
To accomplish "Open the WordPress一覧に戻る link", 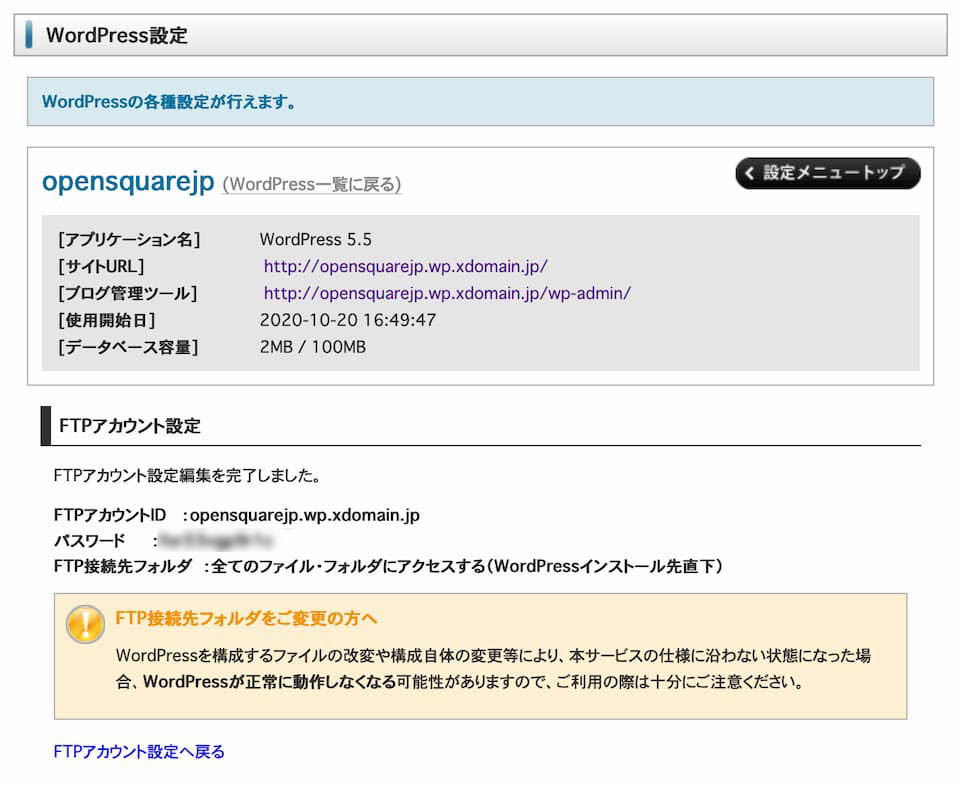I will pos(312,184).
